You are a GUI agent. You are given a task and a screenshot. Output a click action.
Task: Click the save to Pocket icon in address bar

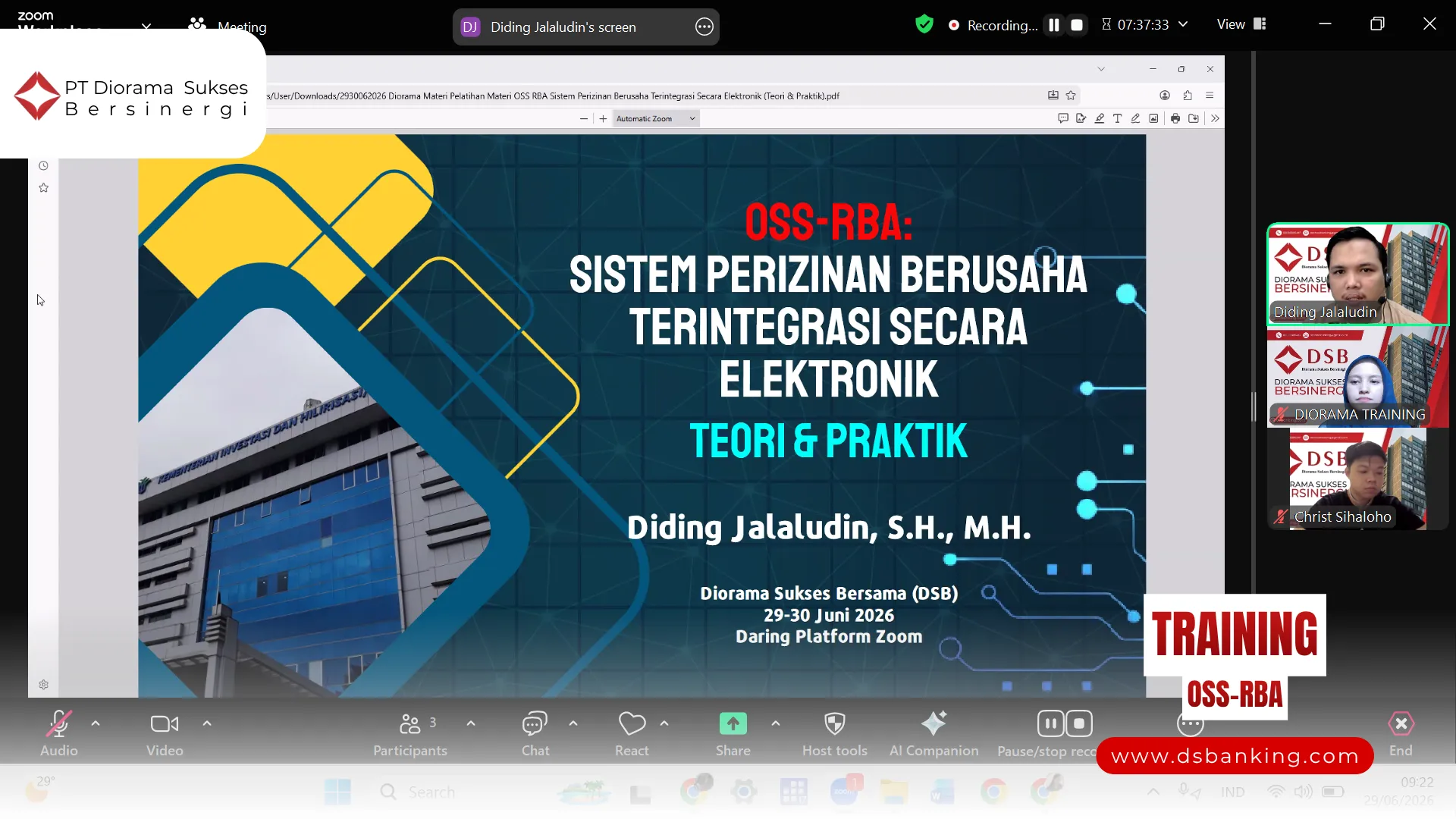[1053, 96]
